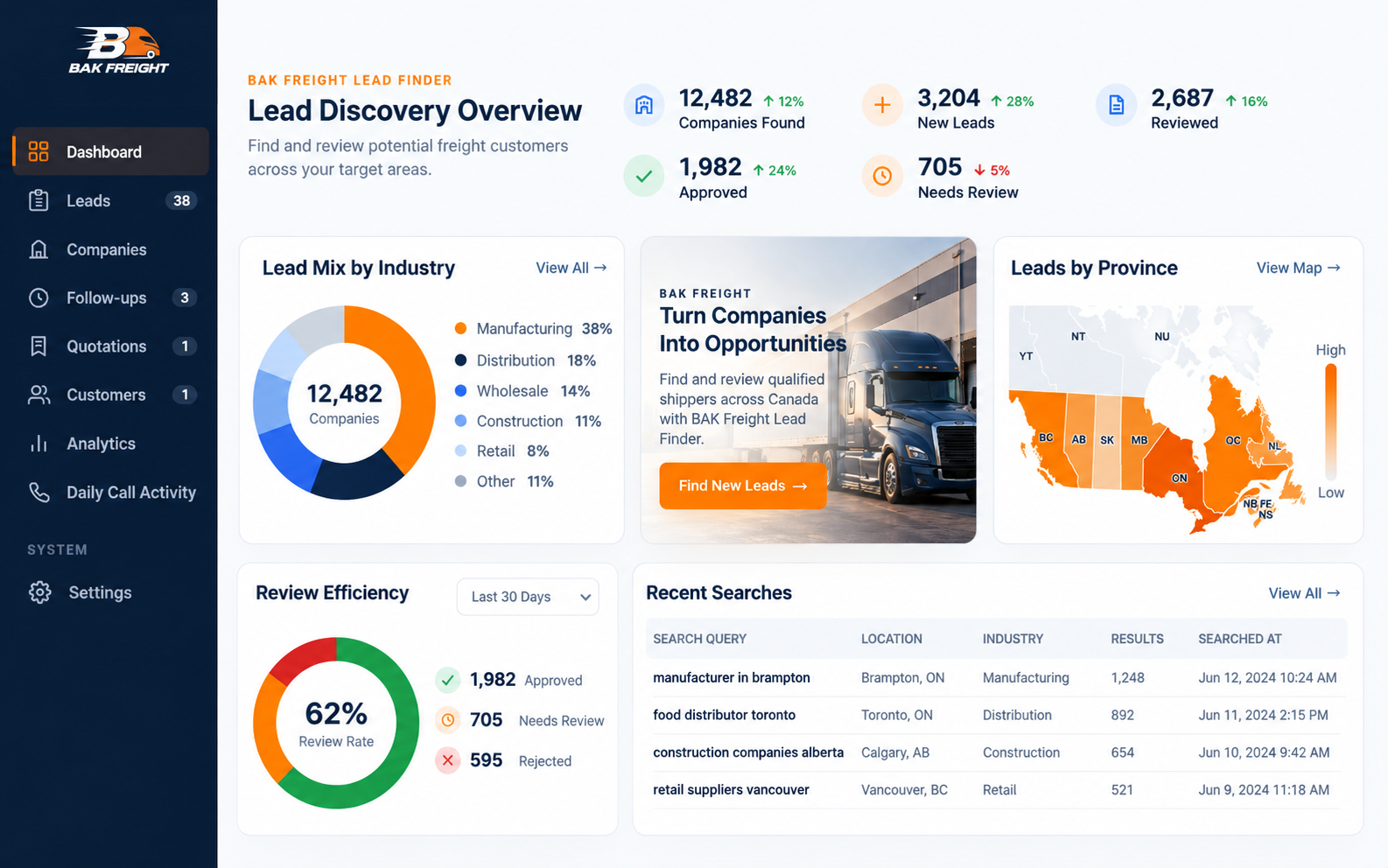Viewport: 1388px width, 868px height.
Task: Click the Find New Leads button
Action: click(x=743, y=486)
